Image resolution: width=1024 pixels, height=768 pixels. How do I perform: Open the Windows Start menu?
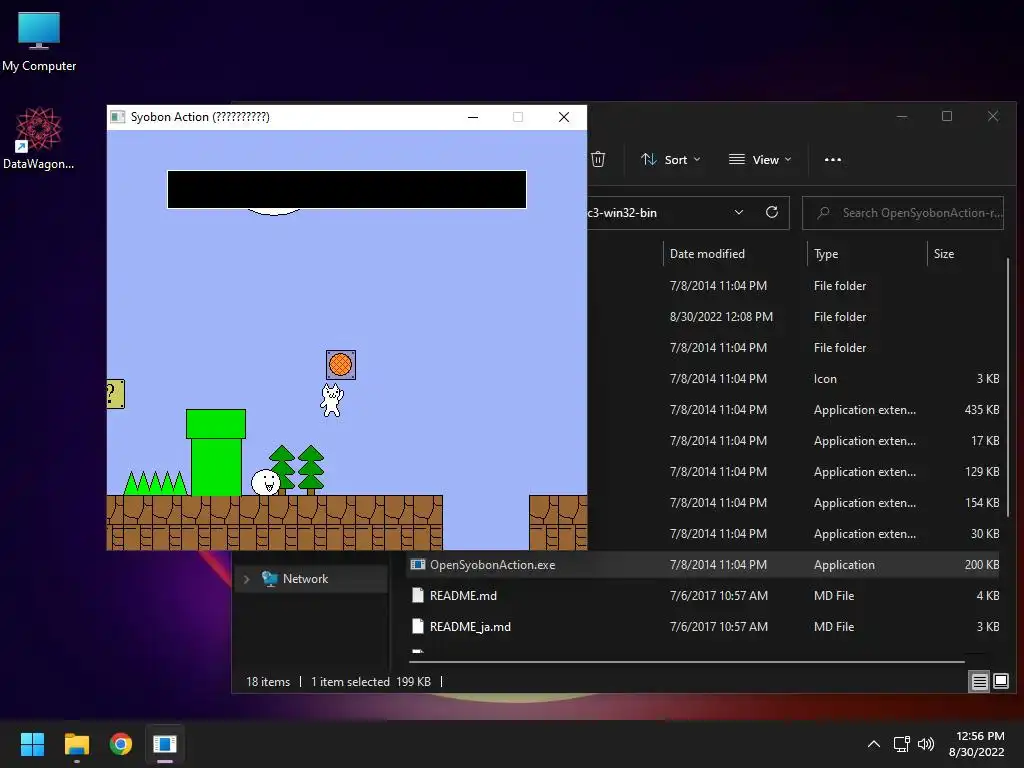(32, 744)
